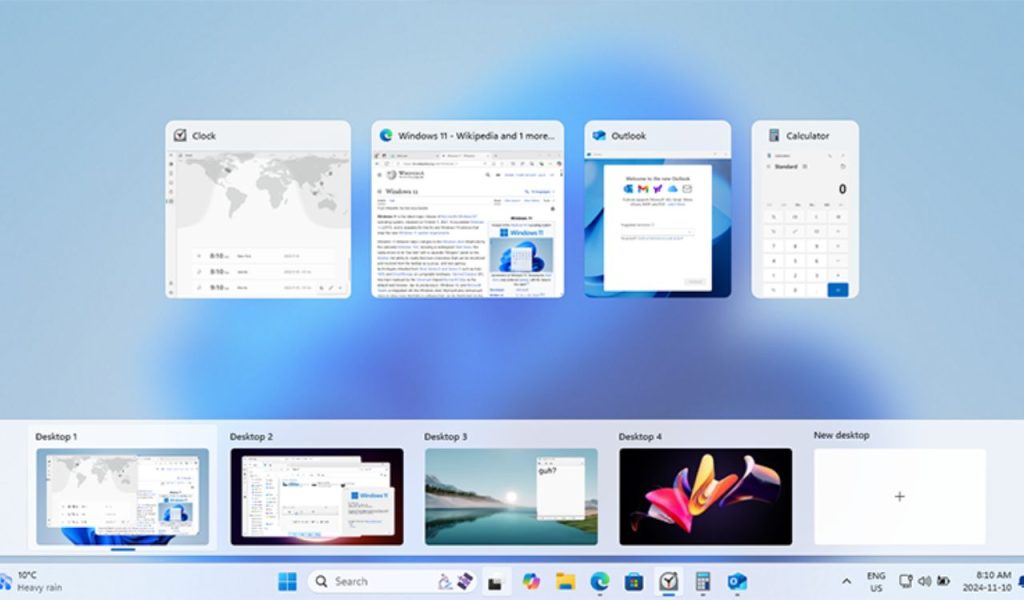
Task: Select the Windows 11 Wikipedia window thumbnail
Action: coord(472,215)
